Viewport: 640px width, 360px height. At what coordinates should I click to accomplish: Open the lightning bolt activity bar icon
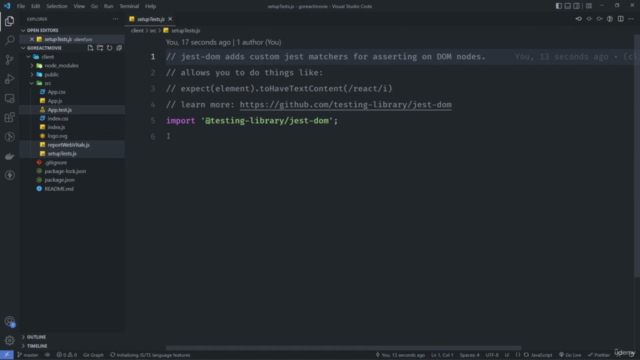[9, 176]
